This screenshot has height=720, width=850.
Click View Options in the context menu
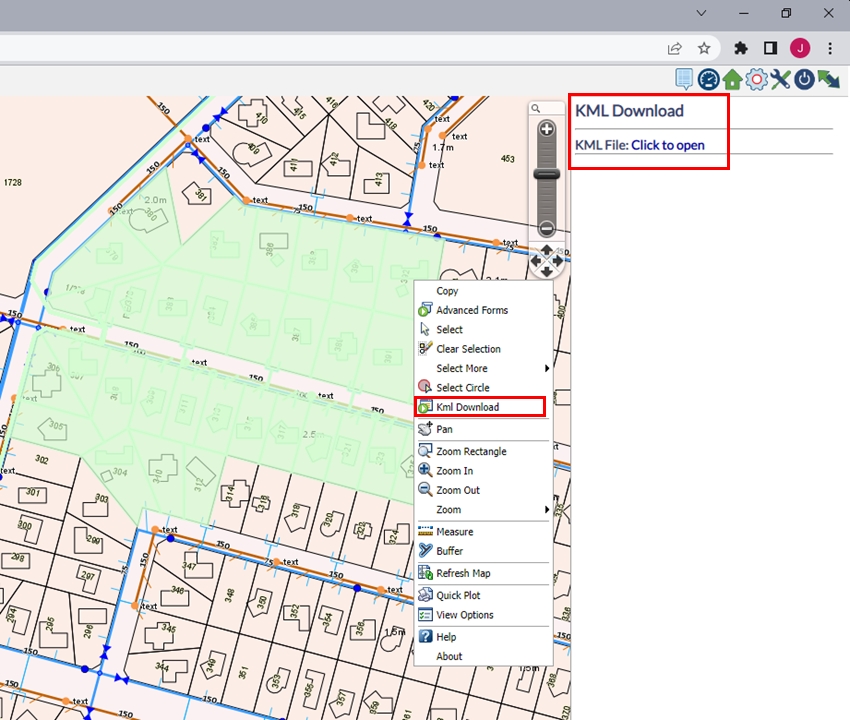[x=464, y=615]
